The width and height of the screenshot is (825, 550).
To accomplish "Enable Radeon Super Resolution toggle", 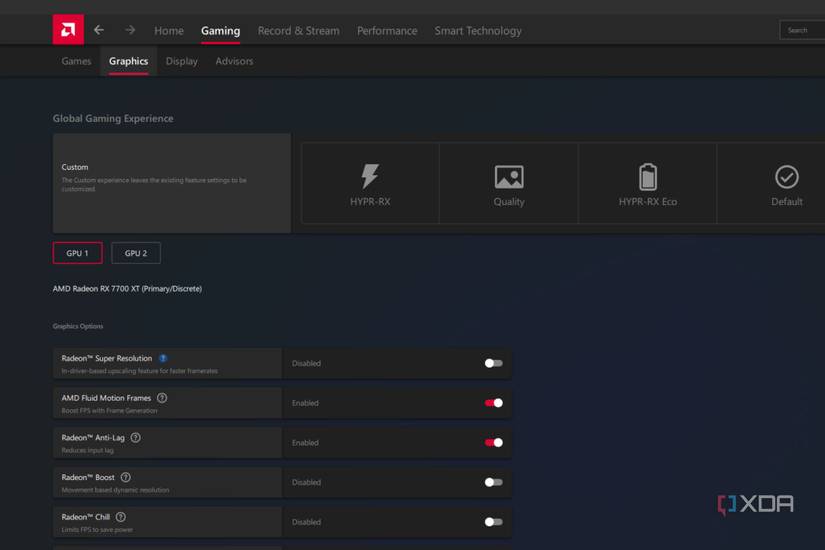I will pyautogui.click(x=493, y=363).
